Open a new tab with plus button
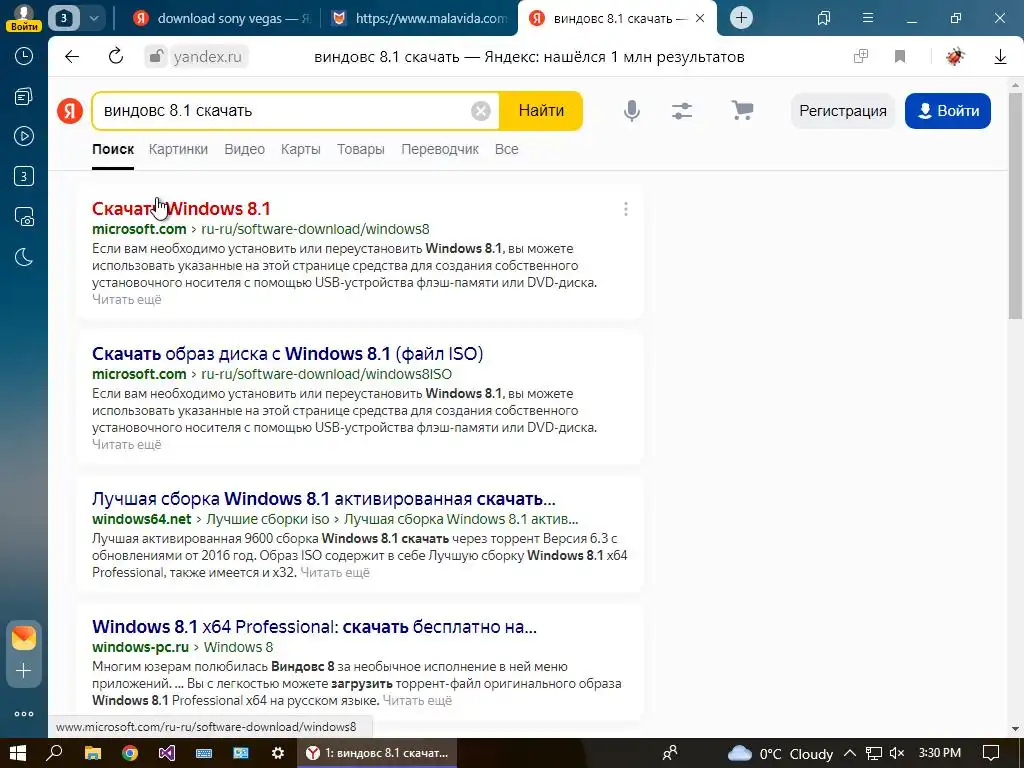 [x=741, y=18]
